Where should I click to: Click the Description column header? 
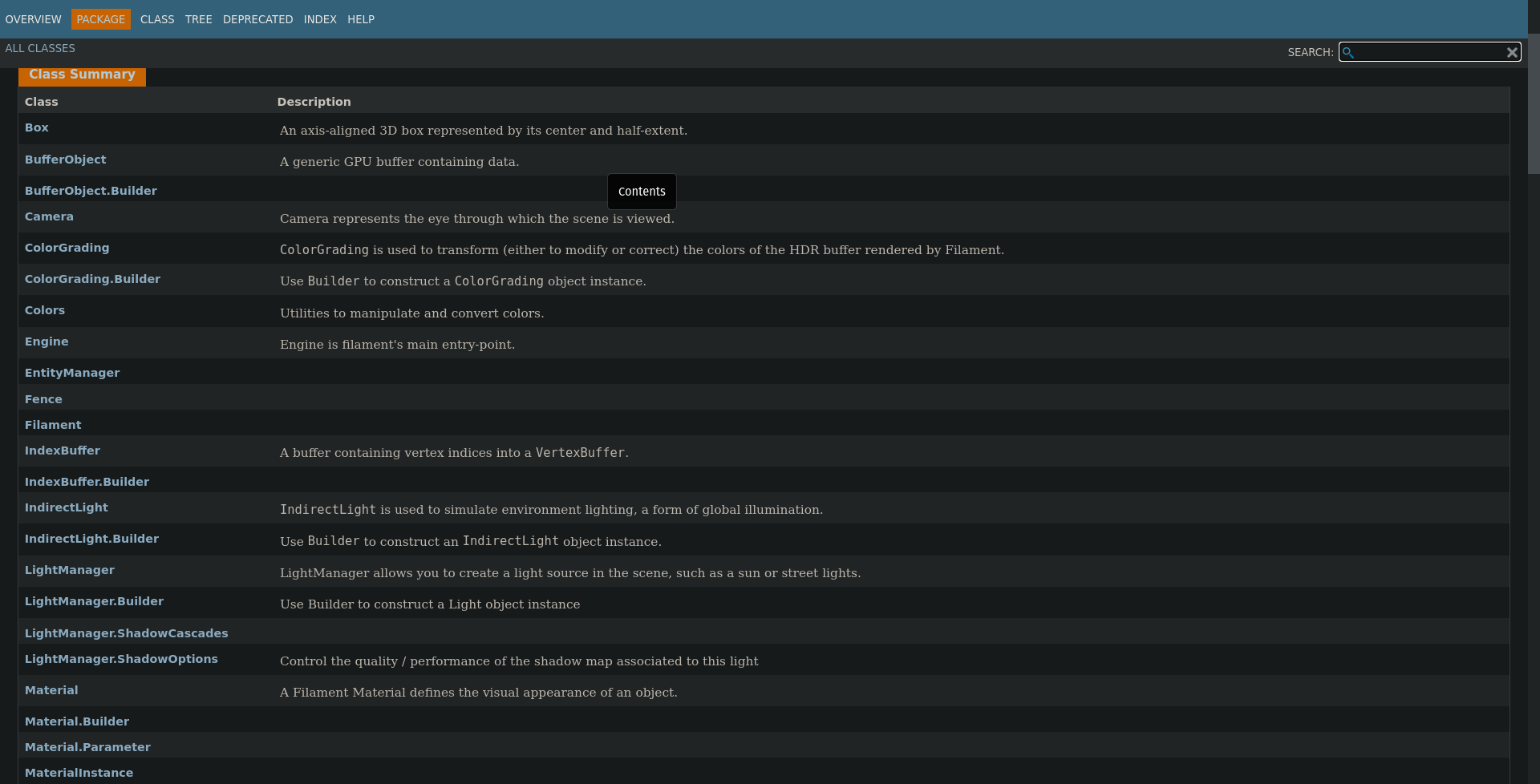pyautogui.click(x=314, y=102)
